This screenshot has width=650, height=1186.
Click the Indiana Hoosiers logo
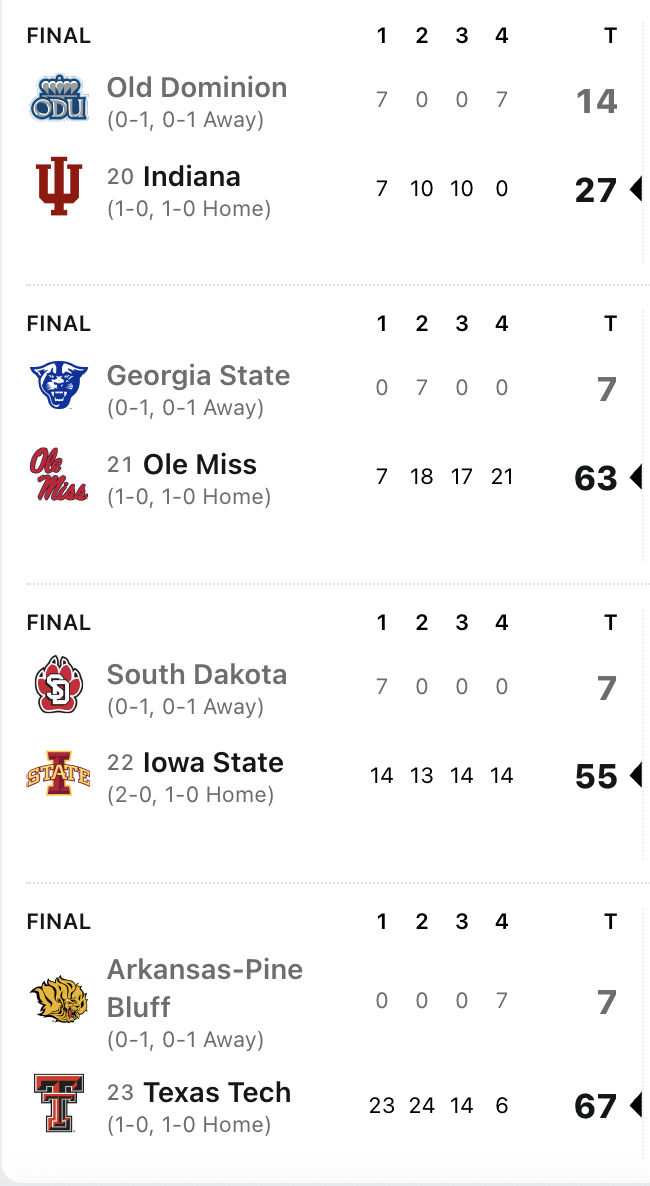tap(59, 187)
